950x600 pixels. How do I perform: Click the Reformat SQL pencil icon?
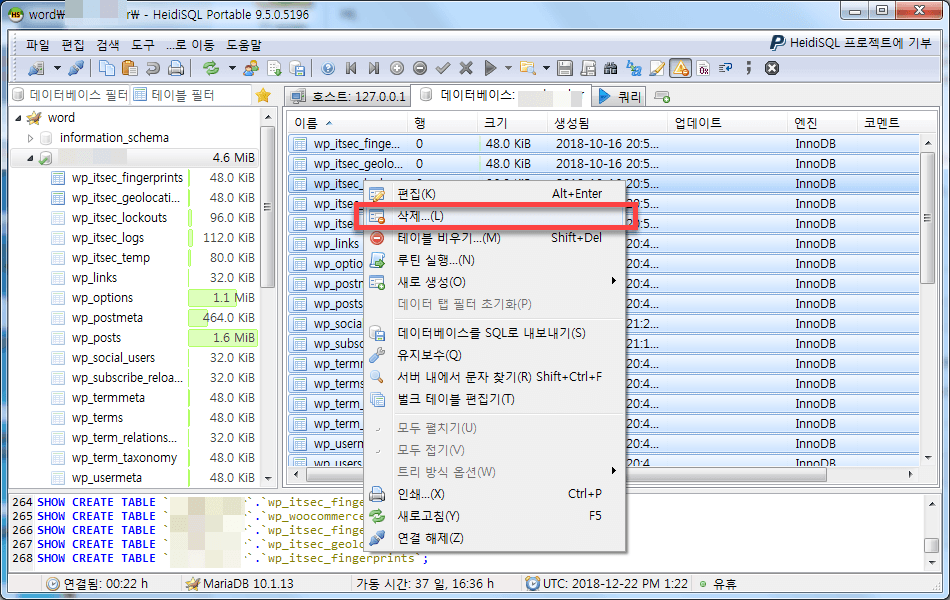pos(657,68)
